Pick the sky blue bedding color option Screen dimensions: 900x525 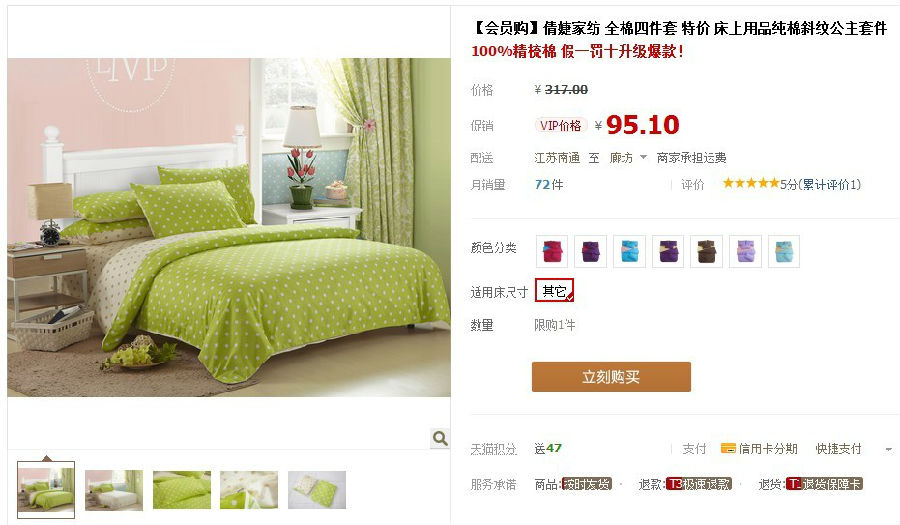(x=630, y=251)
